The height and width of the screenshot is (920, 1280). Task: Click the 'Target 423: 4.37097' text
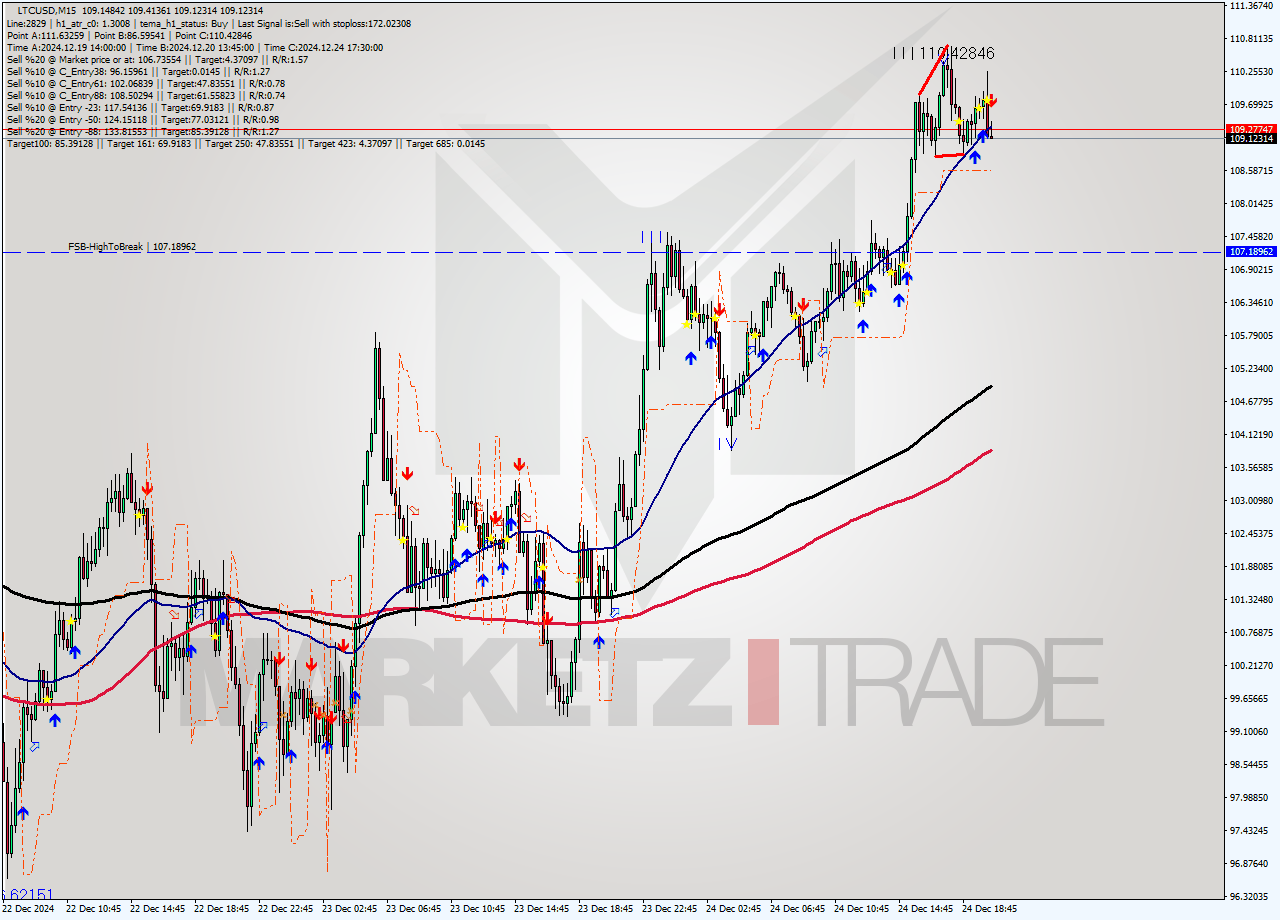click(350, 143)
